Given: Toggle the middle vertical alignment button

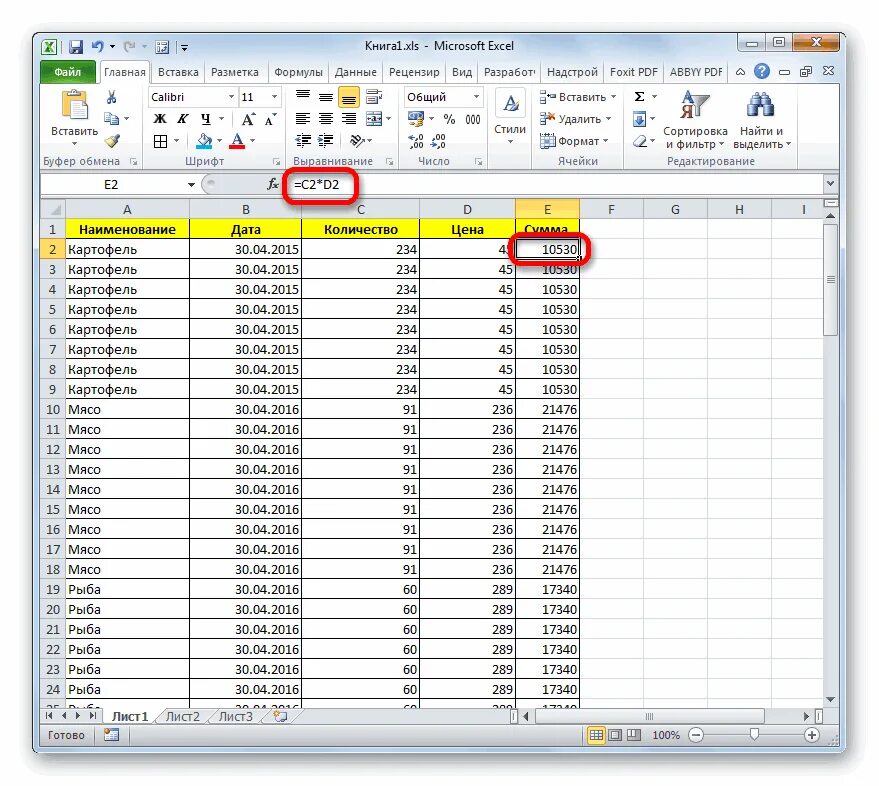Looking at the screenshot, I should pos(326,97).
